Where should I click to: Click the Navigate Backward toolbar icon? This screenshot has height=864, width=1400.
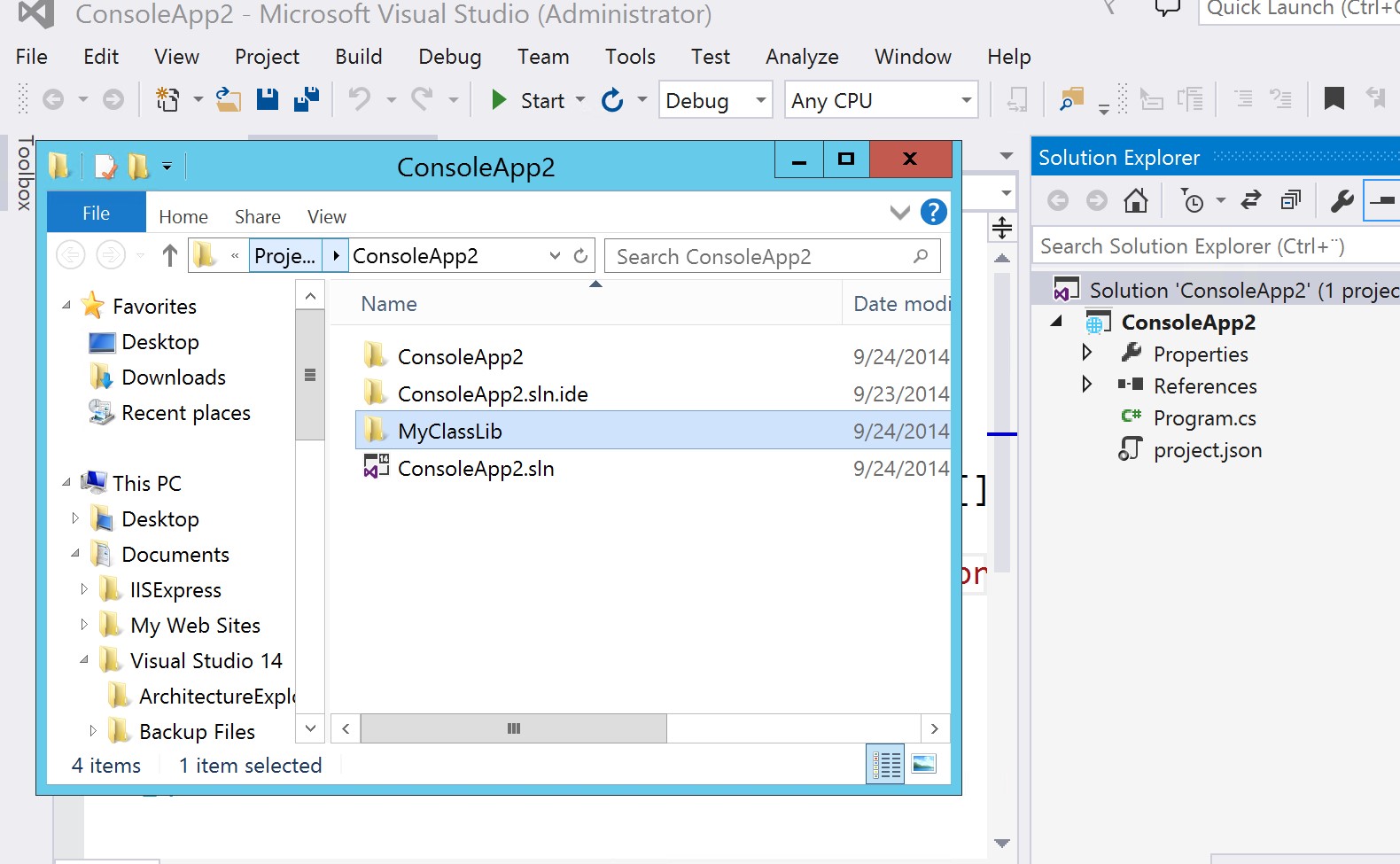(53, 100)
